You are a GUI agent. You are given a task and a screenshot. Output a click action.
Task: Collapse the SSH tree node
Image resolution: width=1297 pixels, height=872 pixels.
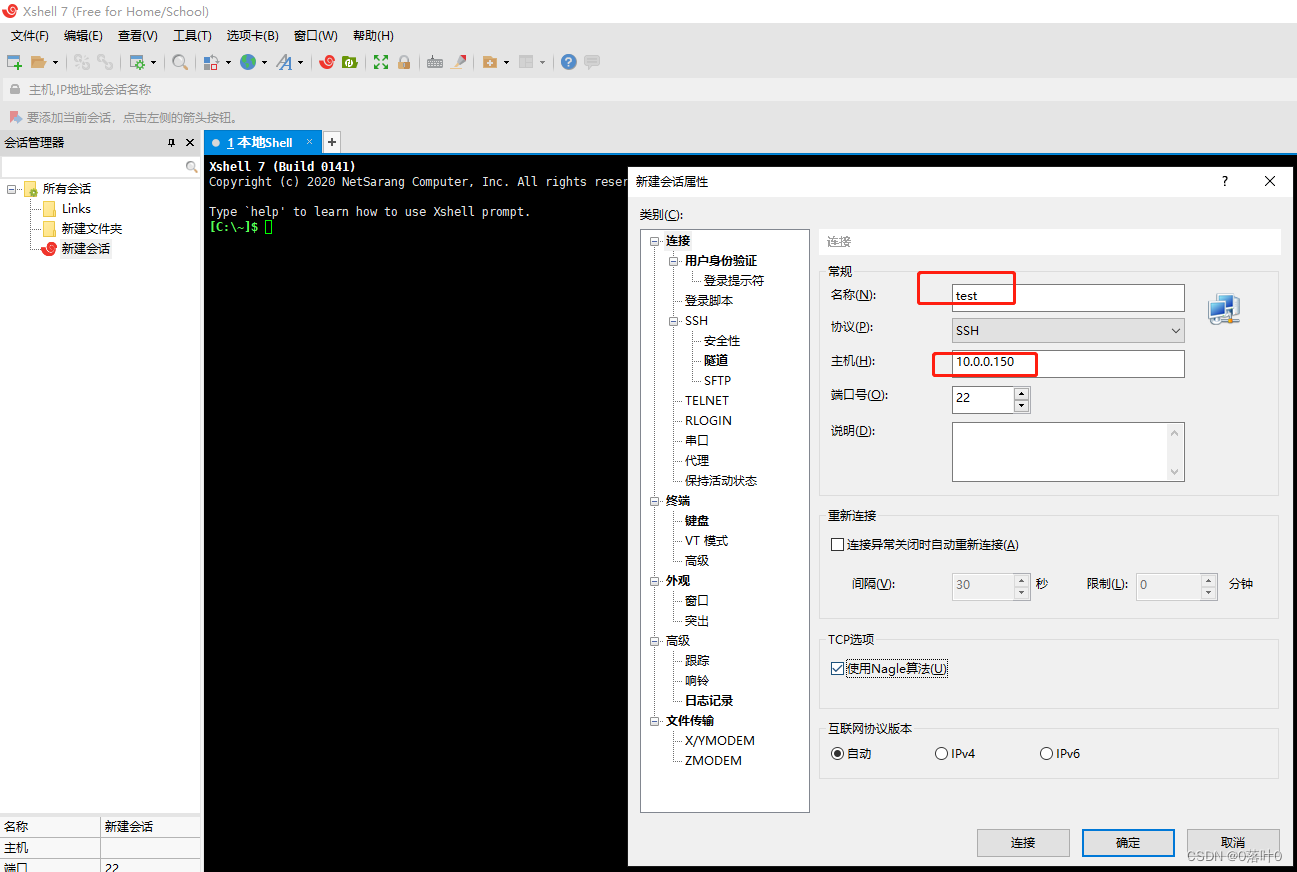[x=674, y=321]
